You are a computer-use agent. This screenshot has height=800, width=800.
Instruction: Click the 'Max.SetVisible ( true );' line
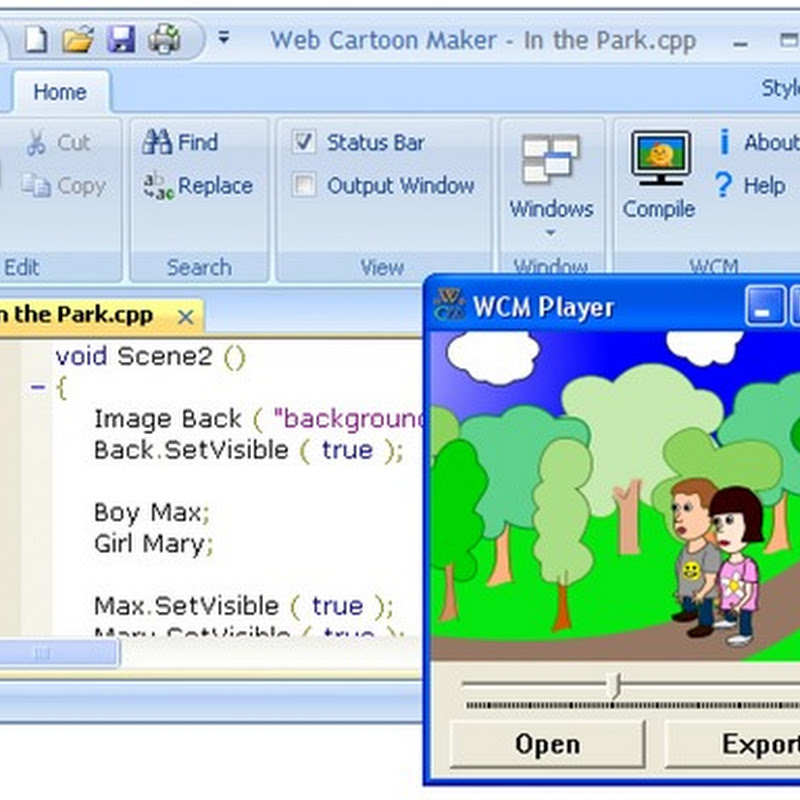tap(243, 606)
